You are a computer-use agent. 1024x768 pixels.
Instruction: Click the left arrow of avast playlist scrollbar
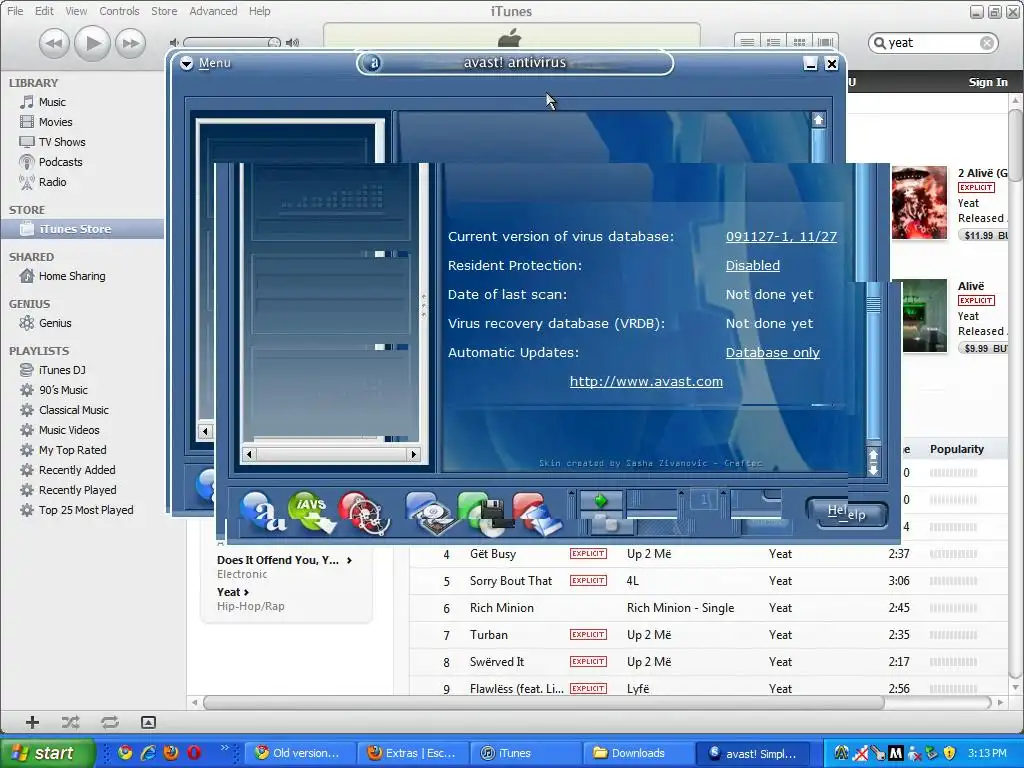point(249,454)
